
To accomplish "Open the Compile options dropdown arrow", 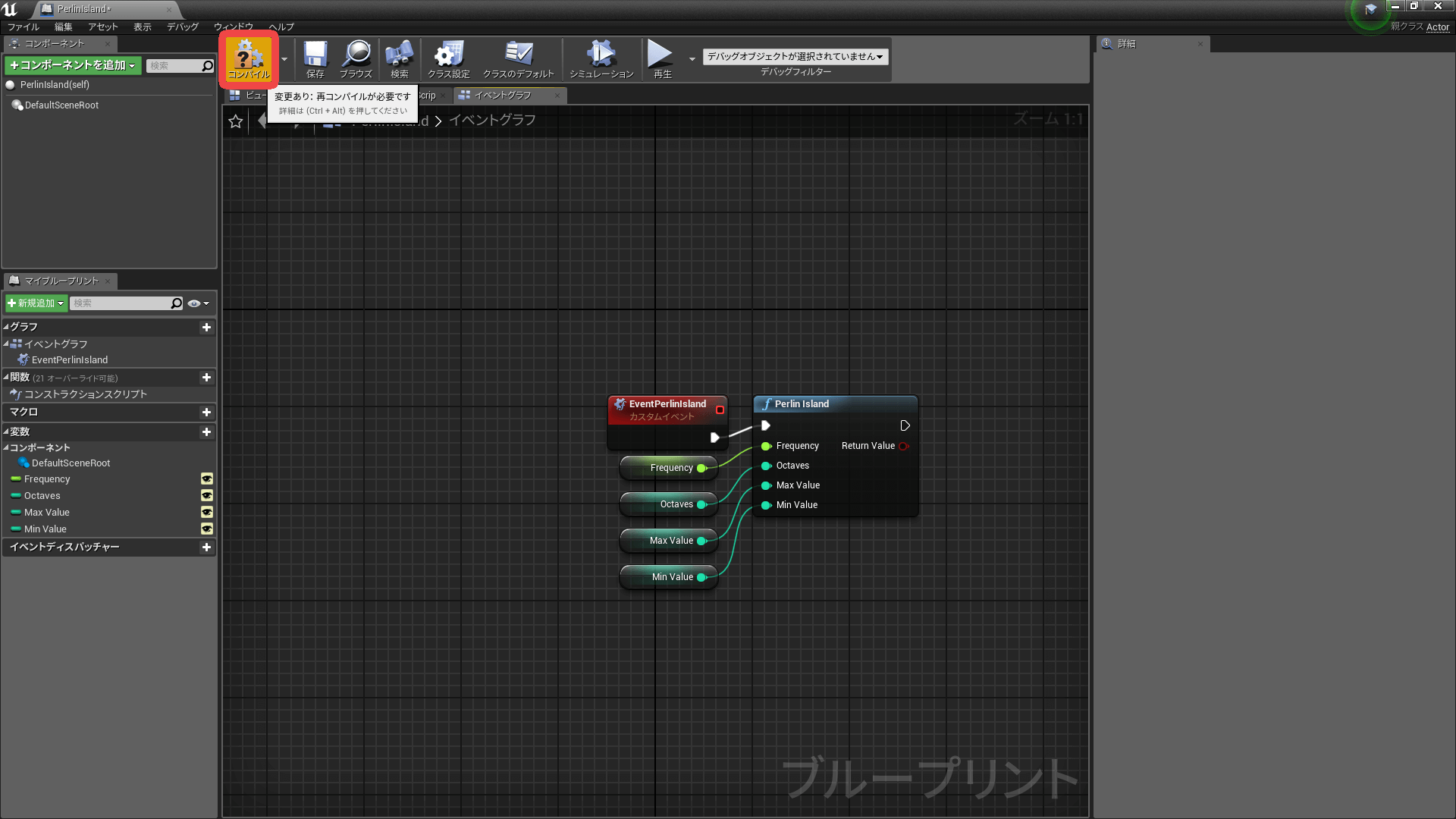I will tap(284, 59).
